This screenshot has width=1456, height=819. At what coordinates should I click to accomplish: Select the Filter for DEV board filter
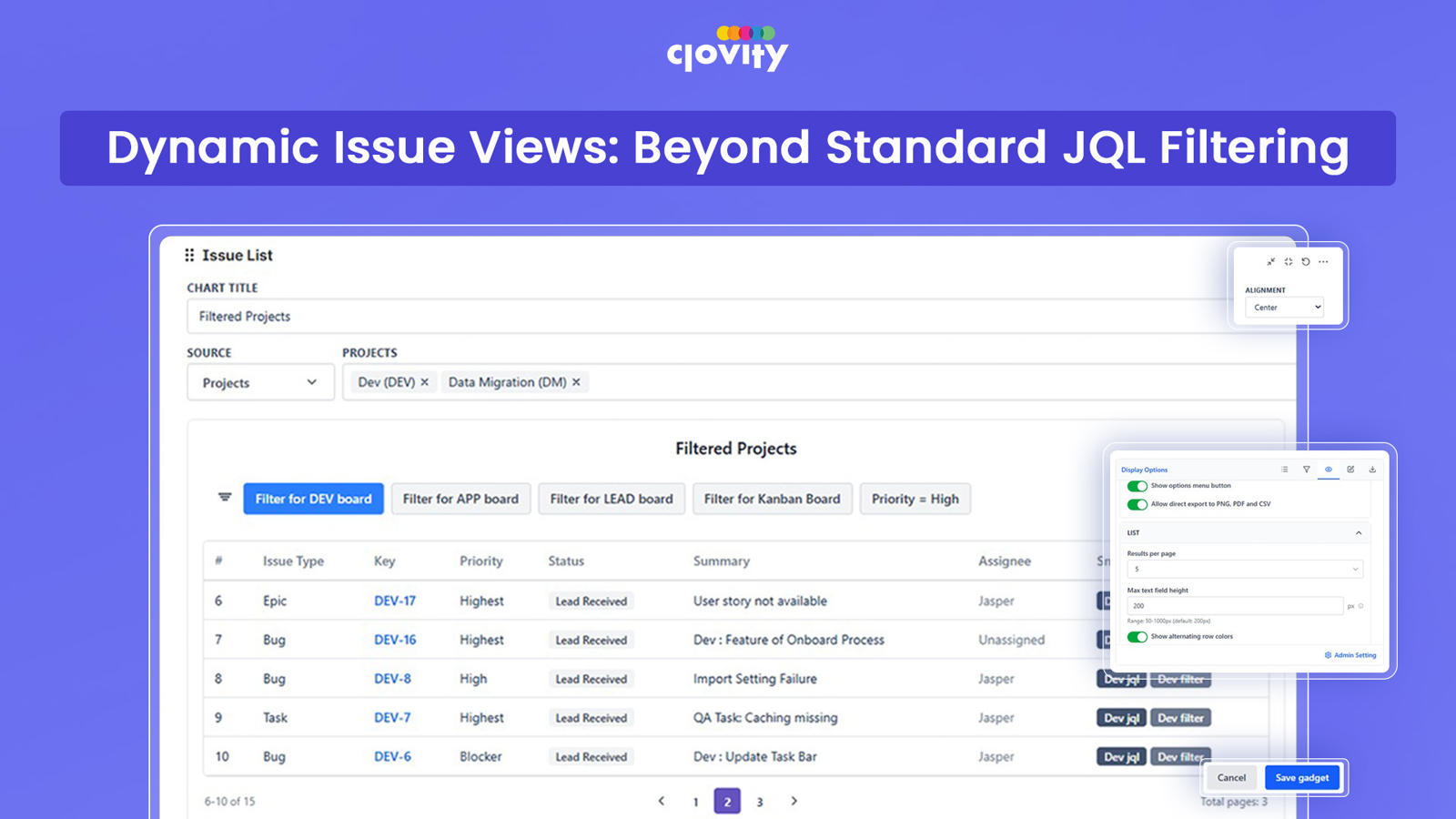[x=313, y=499]
